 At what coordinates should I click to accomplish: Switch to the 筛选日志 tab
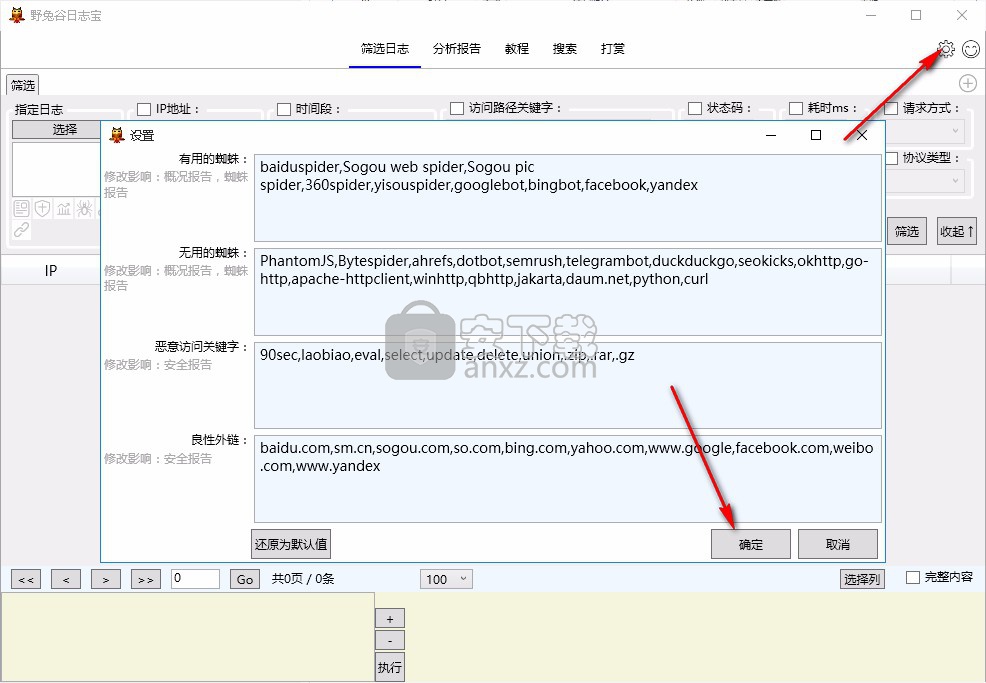pyautogui.click(x=385, y=48)
